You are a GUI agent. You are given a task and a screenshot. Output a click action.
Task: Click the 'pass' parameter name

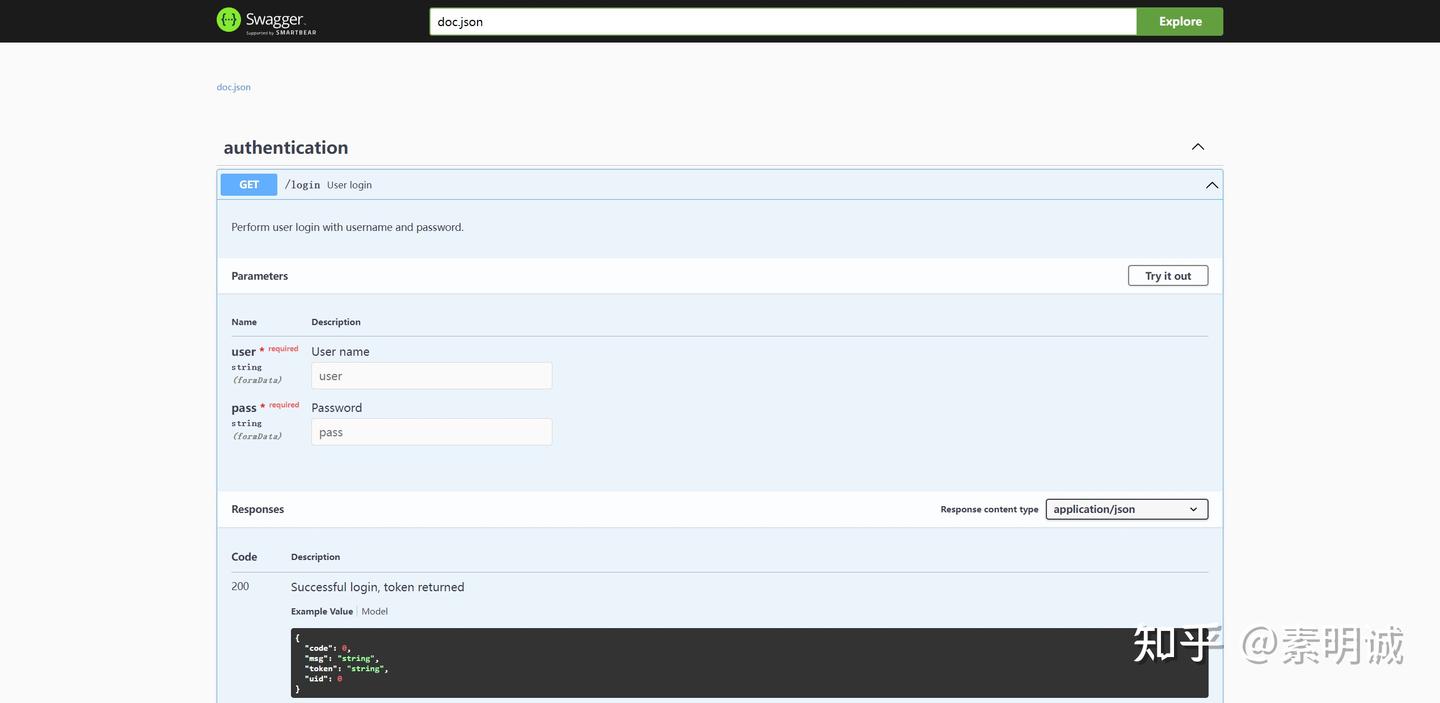point(244,408)
